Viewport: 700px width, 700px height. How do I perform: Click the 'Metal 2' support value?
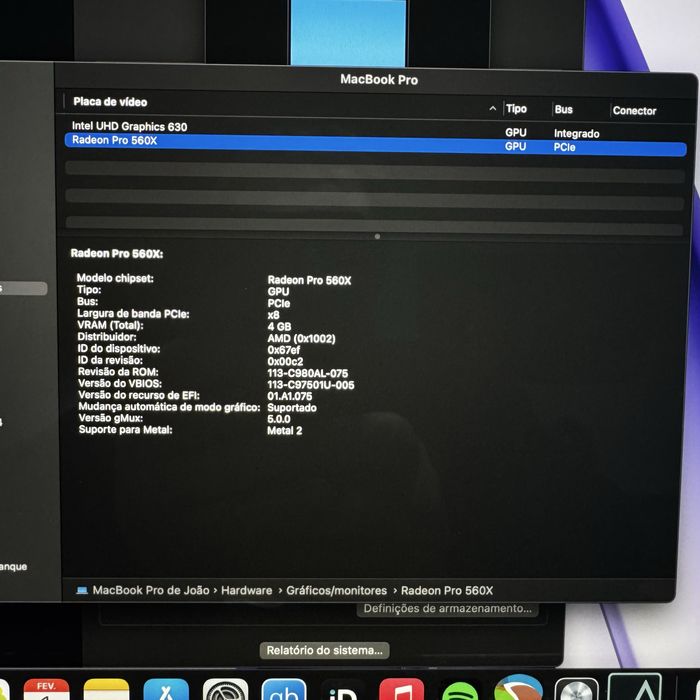[284, 431]
